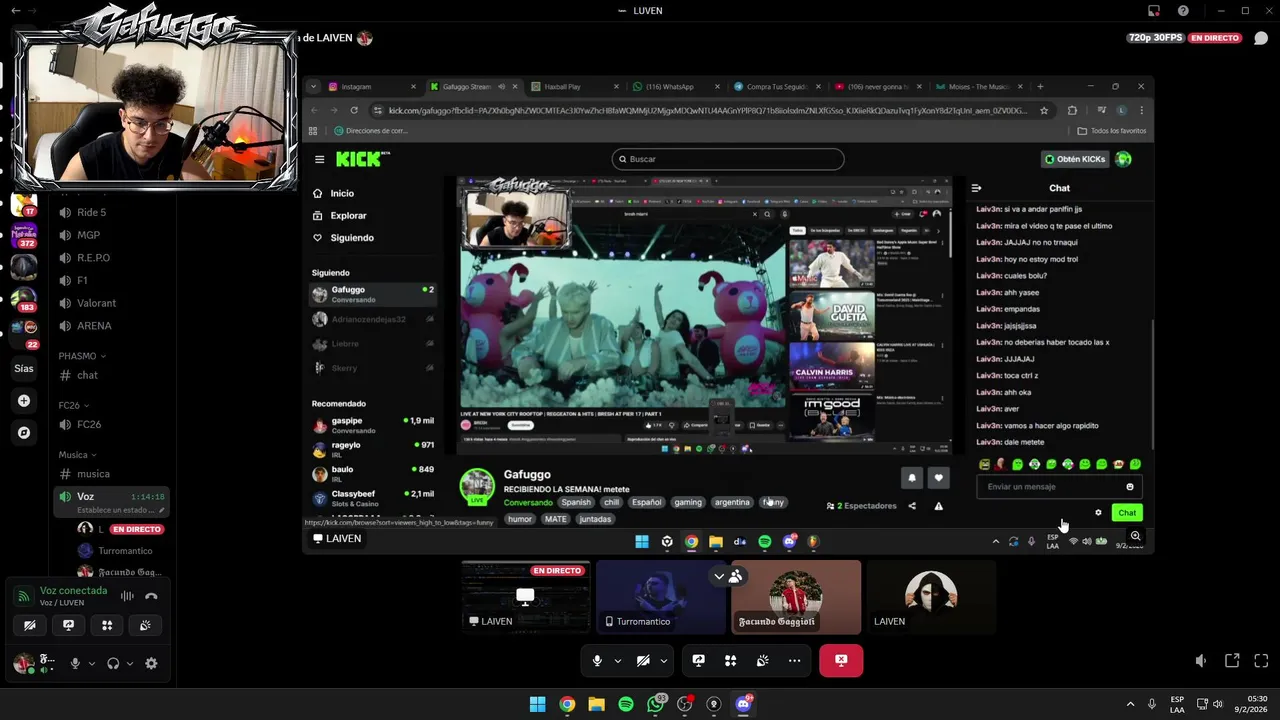Open soundboard in the call control bar

coord(763,661)
